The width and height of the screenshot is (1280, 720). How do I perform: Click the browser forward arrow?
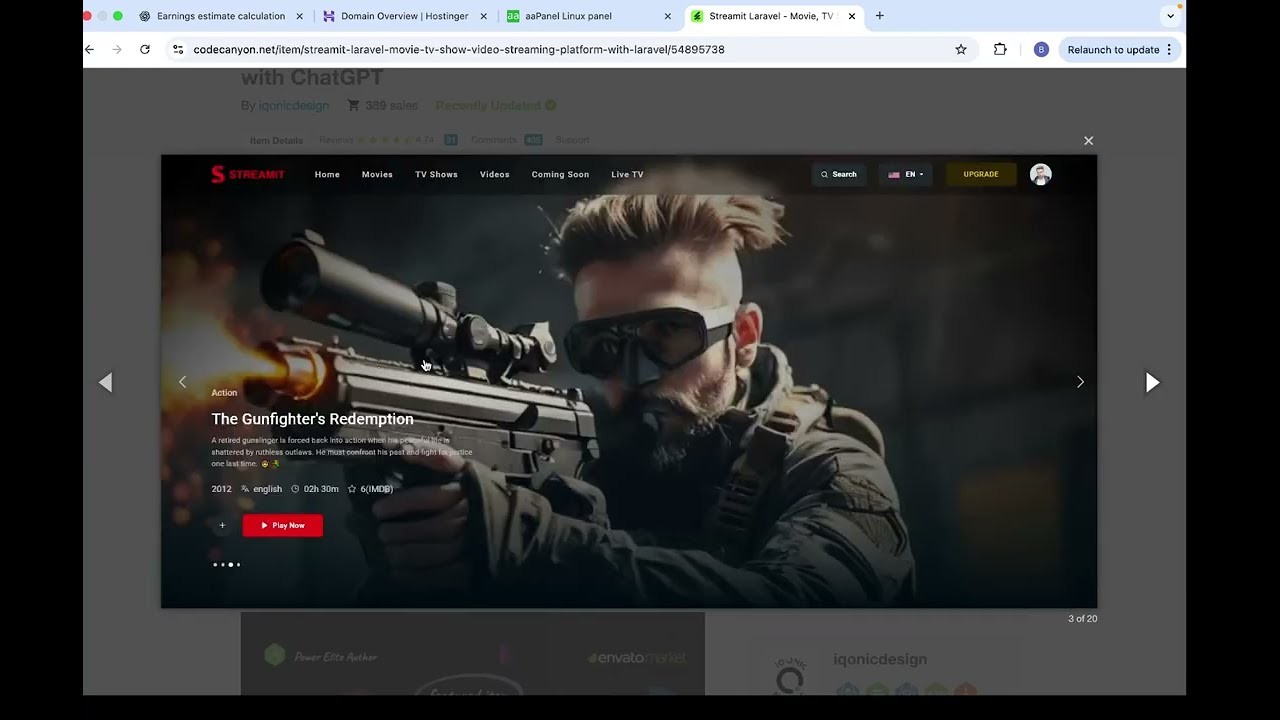pyautogui.click(x=117, y=49)
